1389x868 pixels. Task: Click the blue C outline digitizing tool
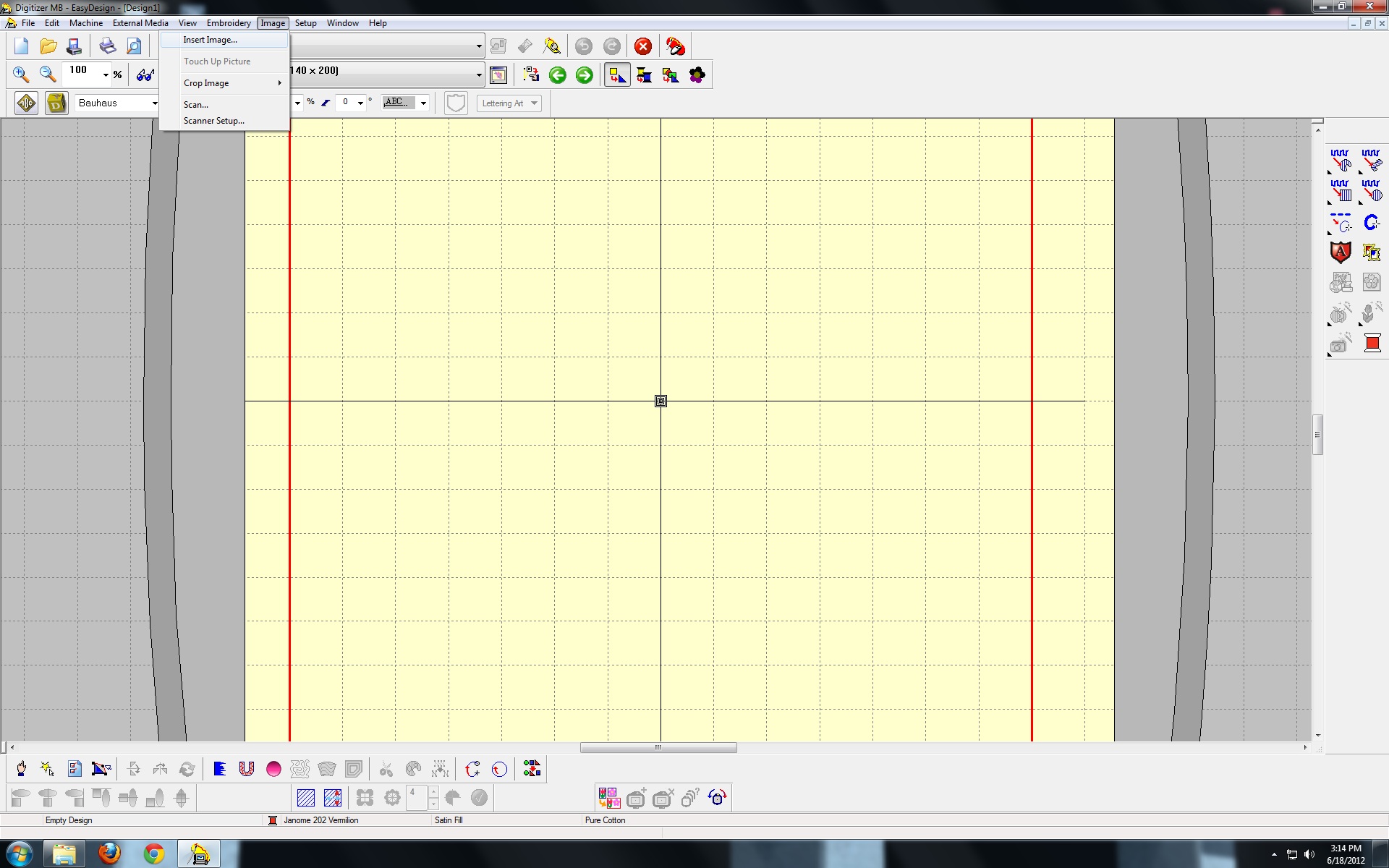[x=1372, y=223]
